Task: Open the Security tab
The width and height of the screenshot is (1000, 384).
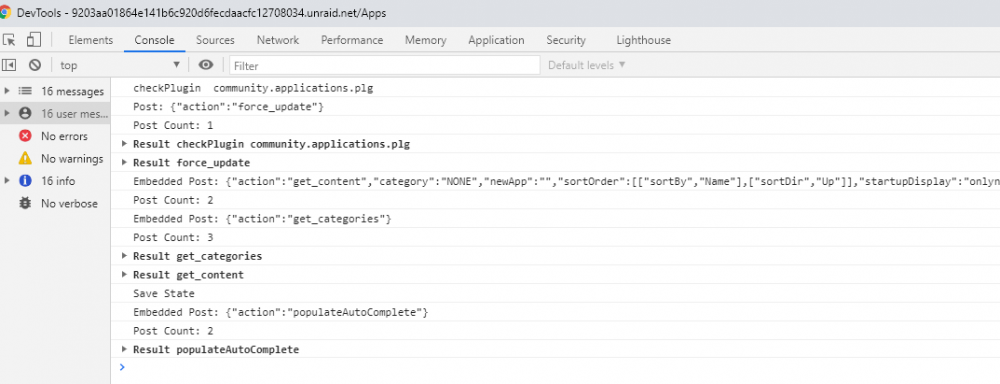Action: [x=566, y=40]
